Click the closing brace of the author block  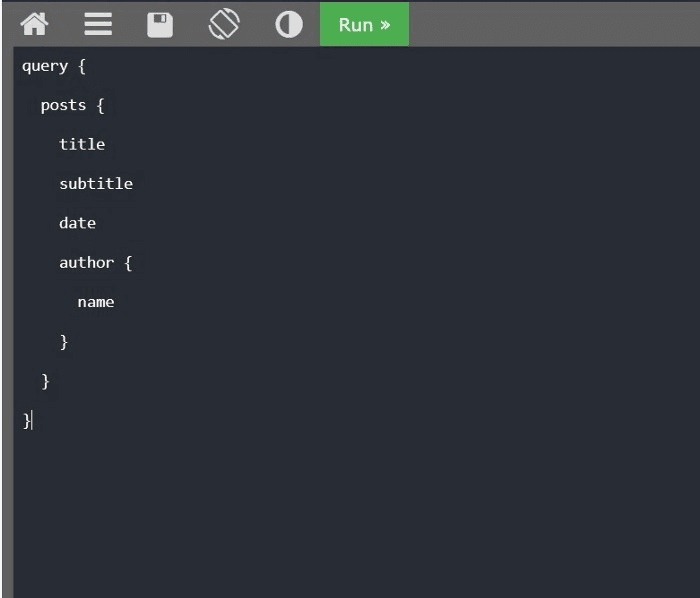pyautogui.click(x=64, y=341)
